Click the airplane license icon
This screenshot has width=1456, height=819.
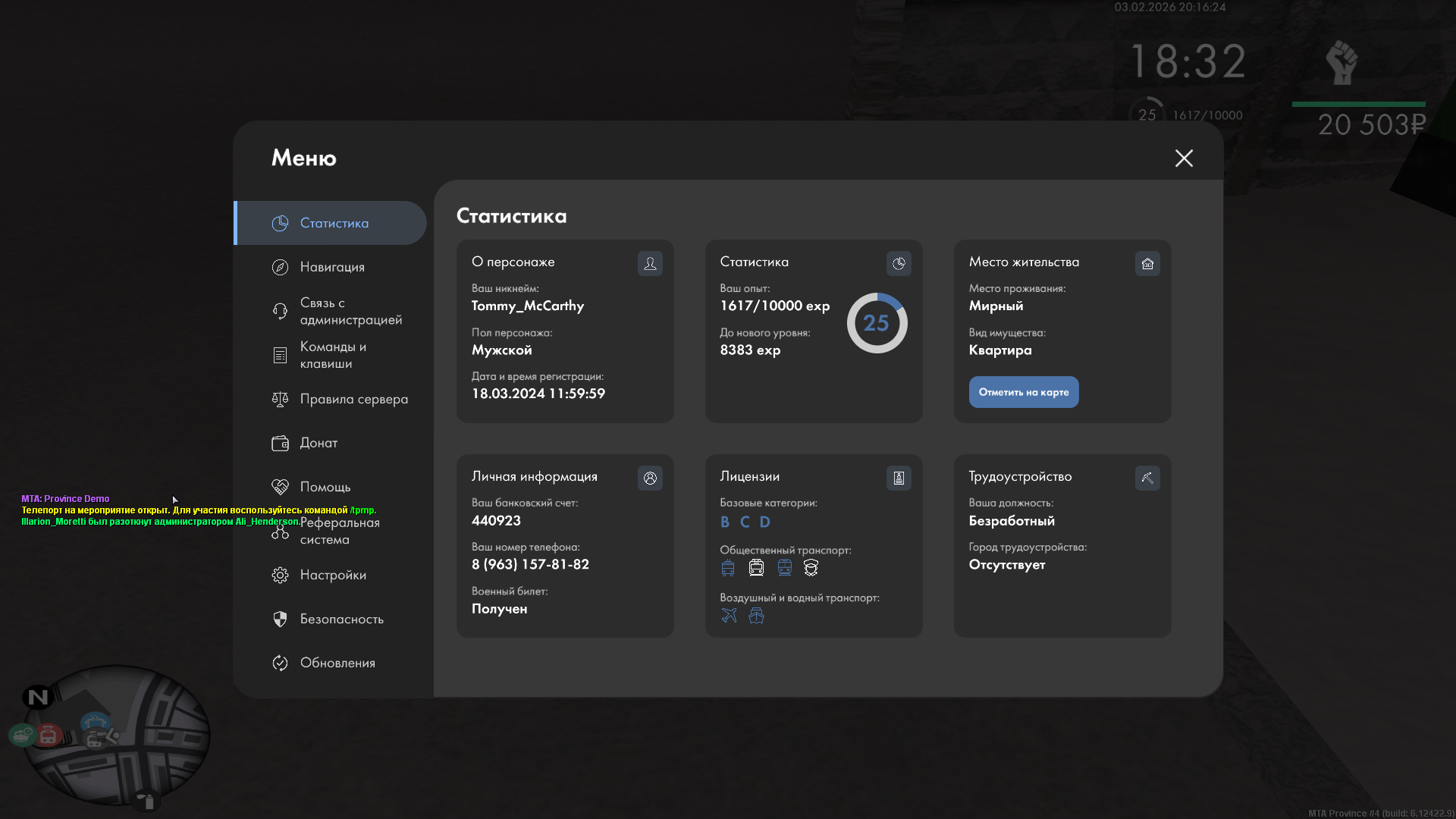(x=729, y=615)
